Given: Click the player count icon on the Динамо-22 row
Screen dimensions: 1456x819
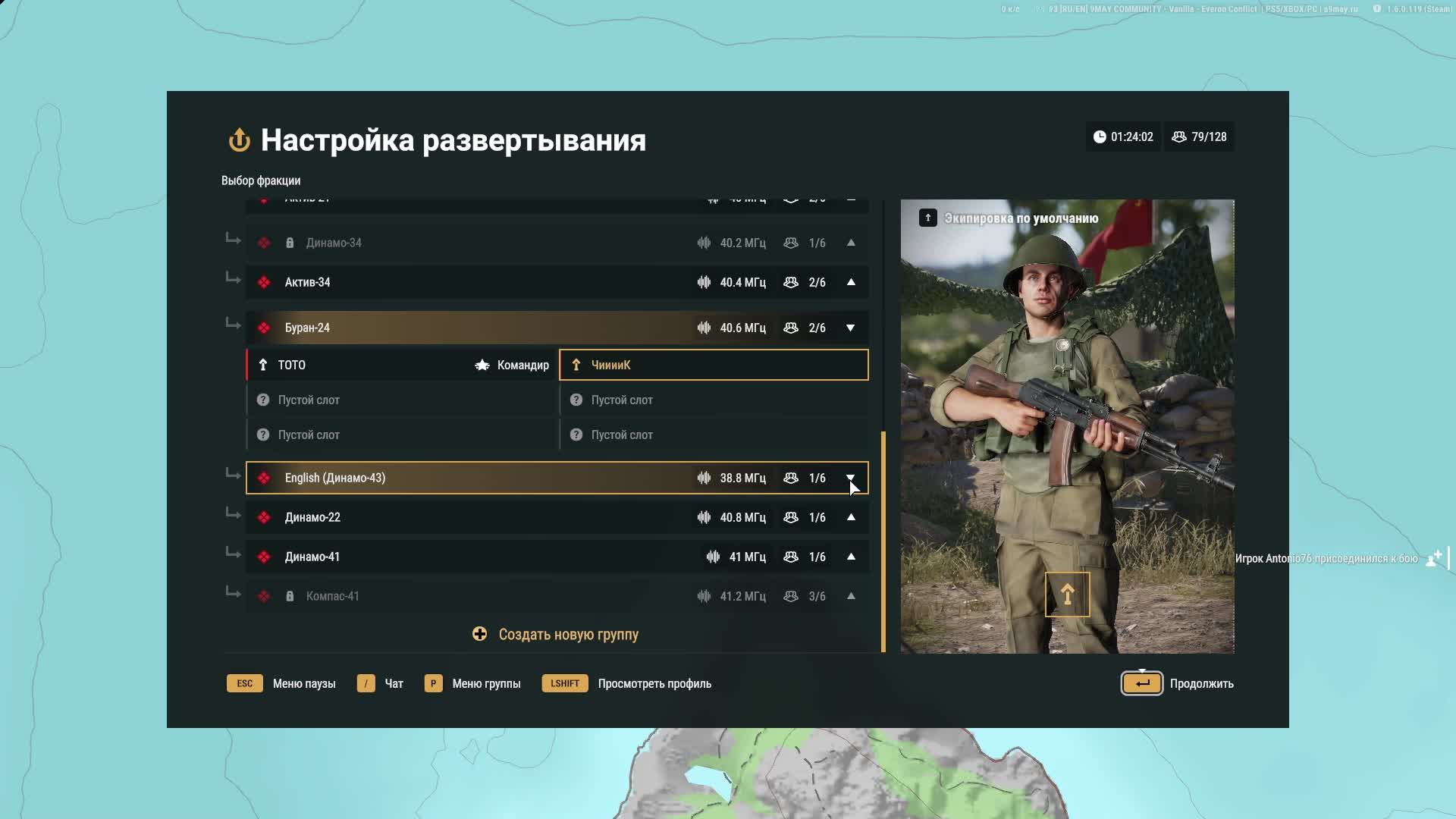Looking at the screenshot, I should [x=791, y=517].
